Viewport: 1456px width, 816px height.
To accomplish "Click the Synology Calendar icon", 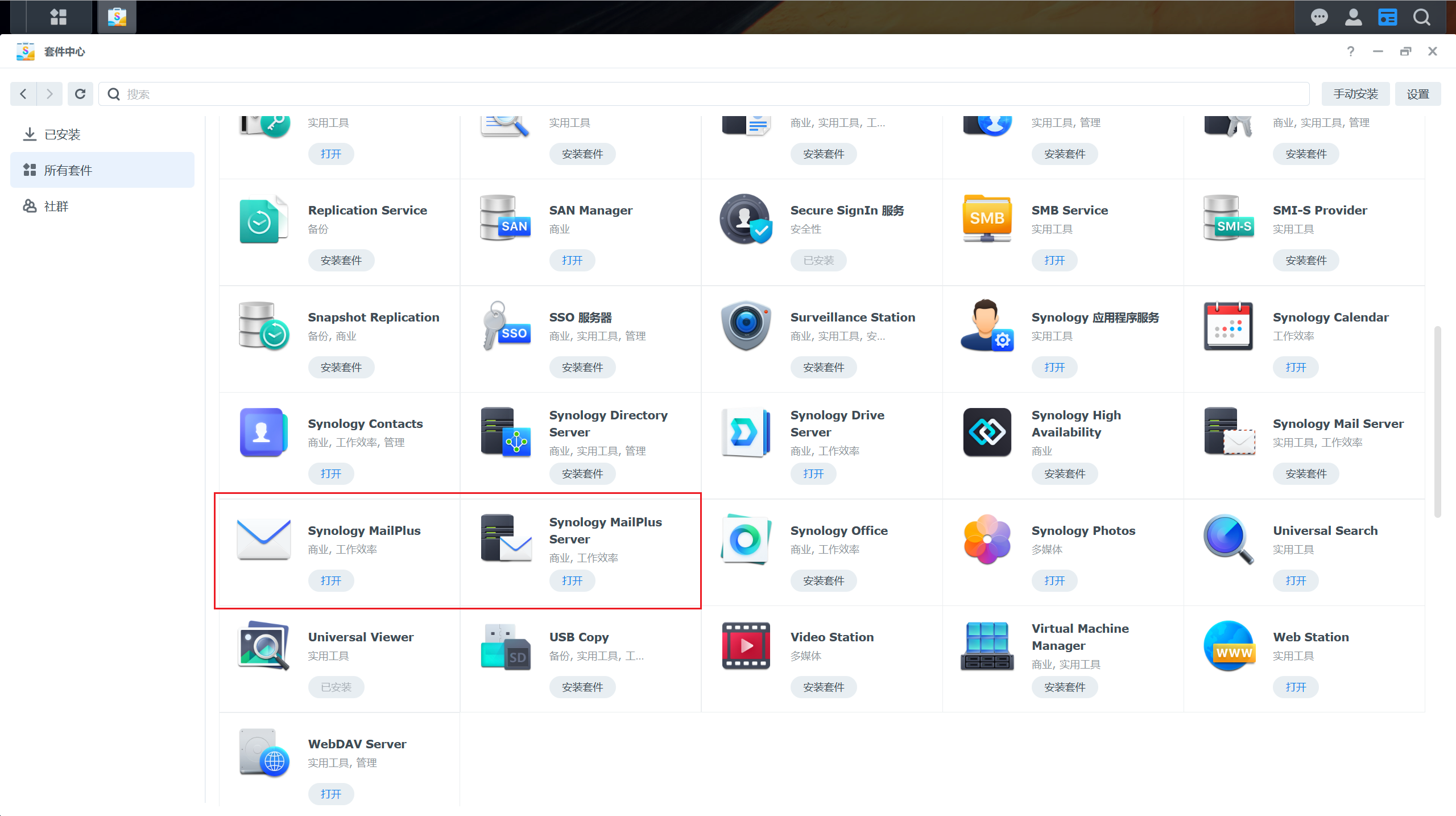I will coord(1228,325).
